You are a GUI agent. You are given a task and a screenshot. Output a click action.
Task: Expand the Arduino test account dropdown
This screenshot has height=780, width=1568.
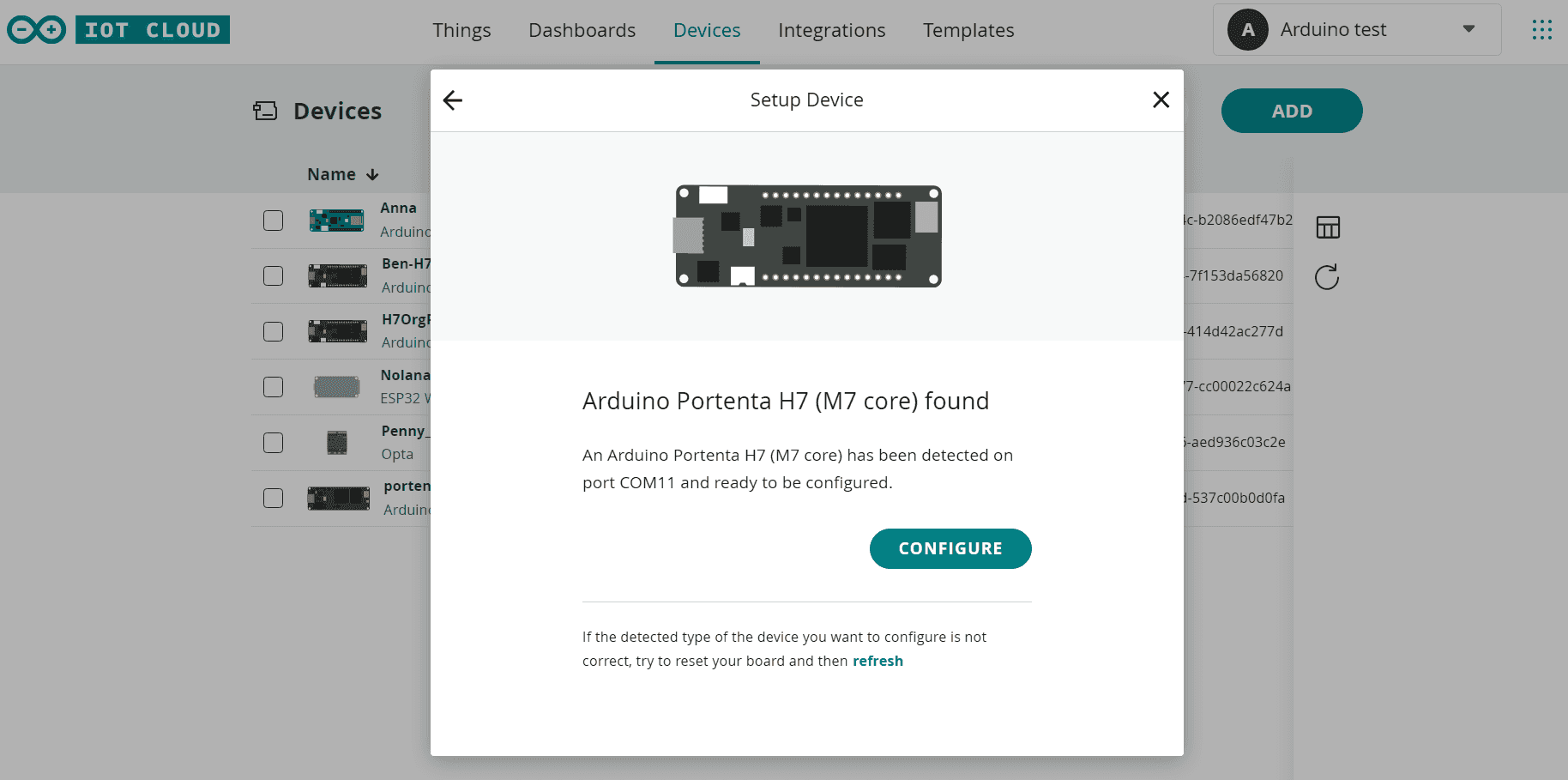(x=1468, y=29)
